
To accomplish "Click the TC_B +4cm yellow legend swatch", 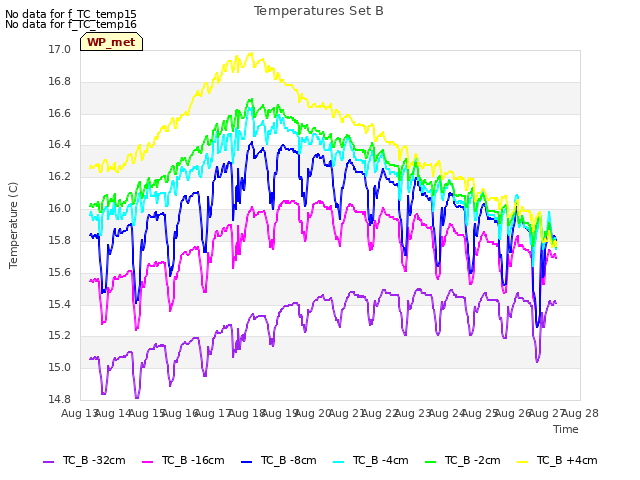I will point(522,462).
